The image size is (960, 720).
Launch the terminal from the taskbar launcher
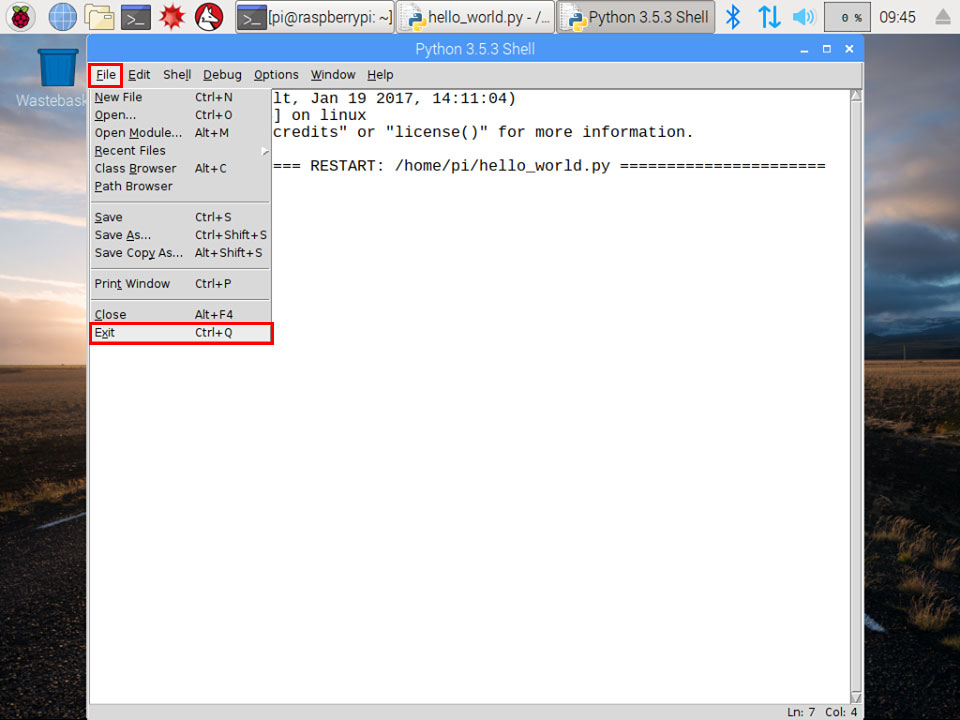pyautogui.click(x=135, y=17)
